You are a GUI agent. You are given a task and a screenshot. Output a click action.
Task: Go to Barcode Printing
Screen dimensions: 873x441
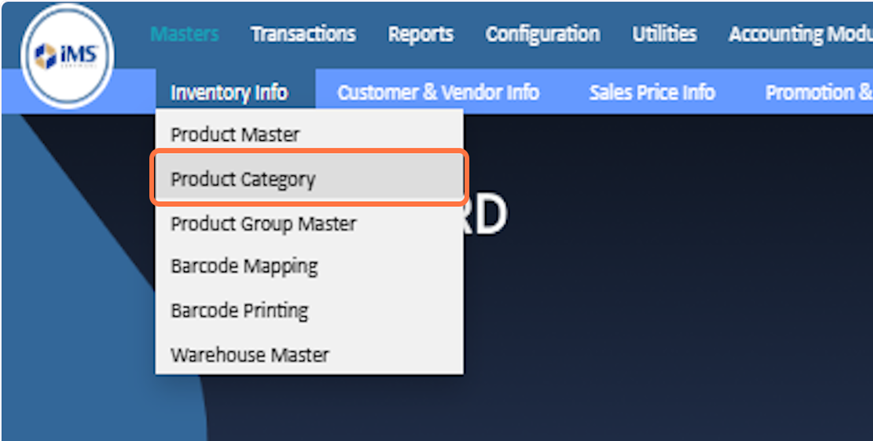240,310
